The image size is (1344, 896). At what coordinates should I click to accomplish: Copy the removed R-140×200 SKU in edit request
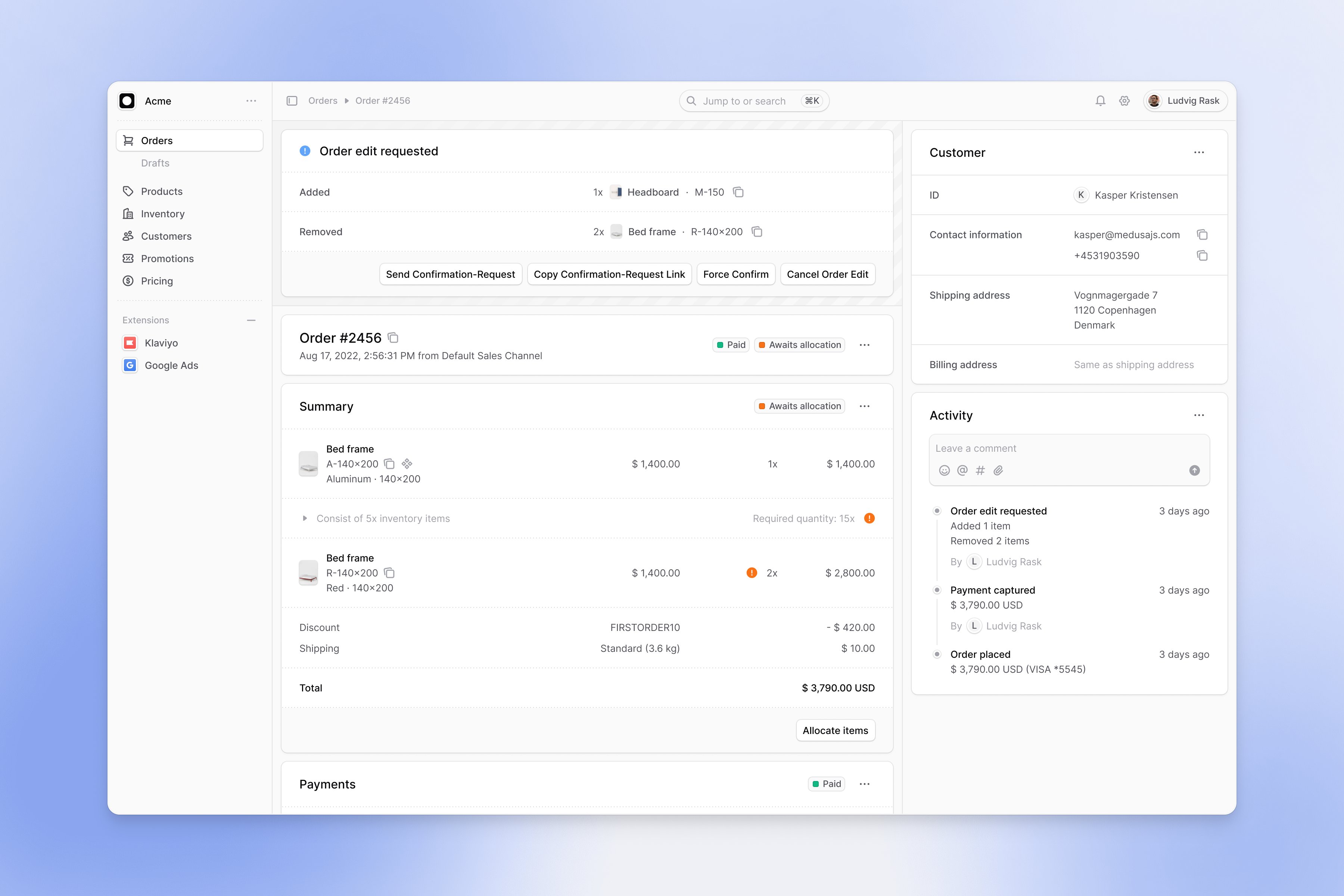coord(757,232)
